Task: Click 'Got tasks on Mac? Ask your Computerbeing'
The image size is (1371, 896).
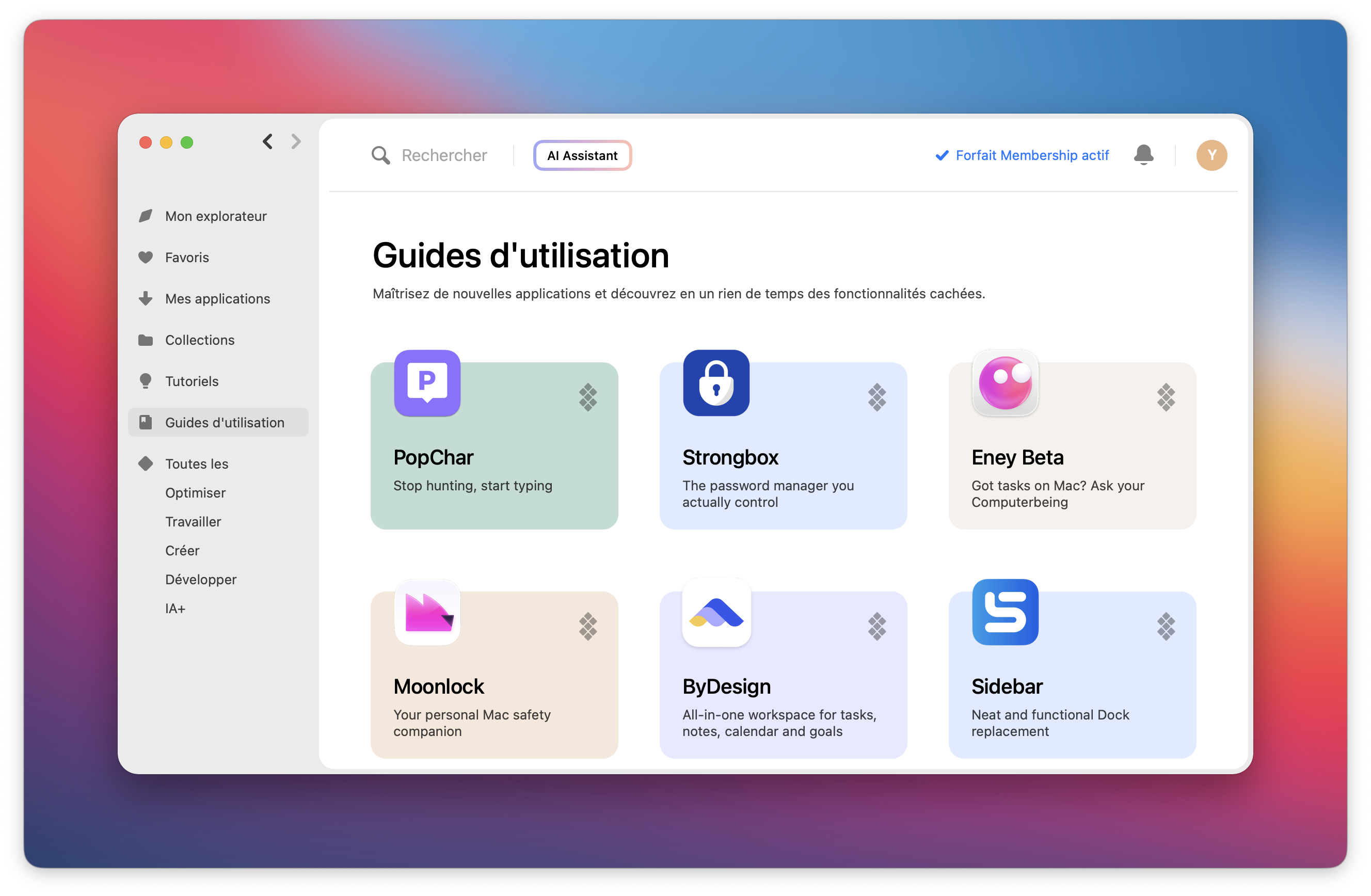Action: coord(1058,494)
